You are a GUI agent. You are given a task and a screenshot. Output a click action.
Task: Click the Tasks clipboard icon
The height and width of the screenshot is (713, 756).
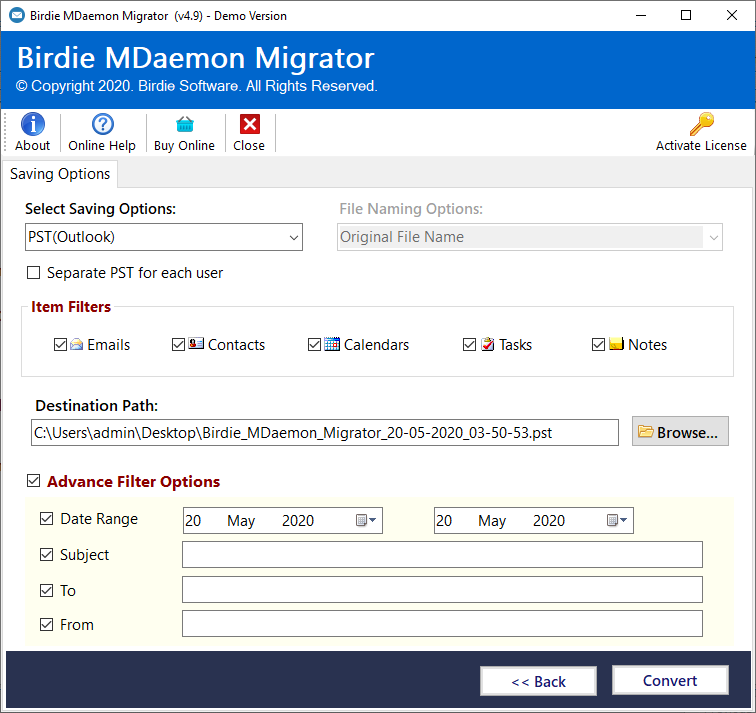click(488, 344)
